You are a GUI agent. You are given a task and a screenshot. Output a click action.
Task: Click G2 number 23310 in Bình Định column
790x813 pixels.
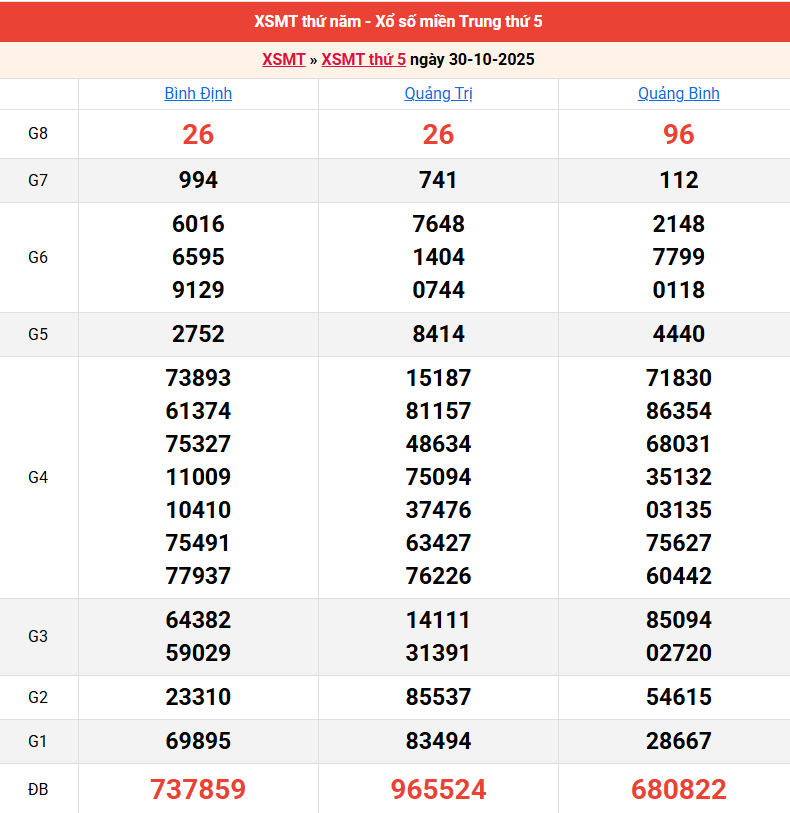pyautogui.click(x=198, y=697)
